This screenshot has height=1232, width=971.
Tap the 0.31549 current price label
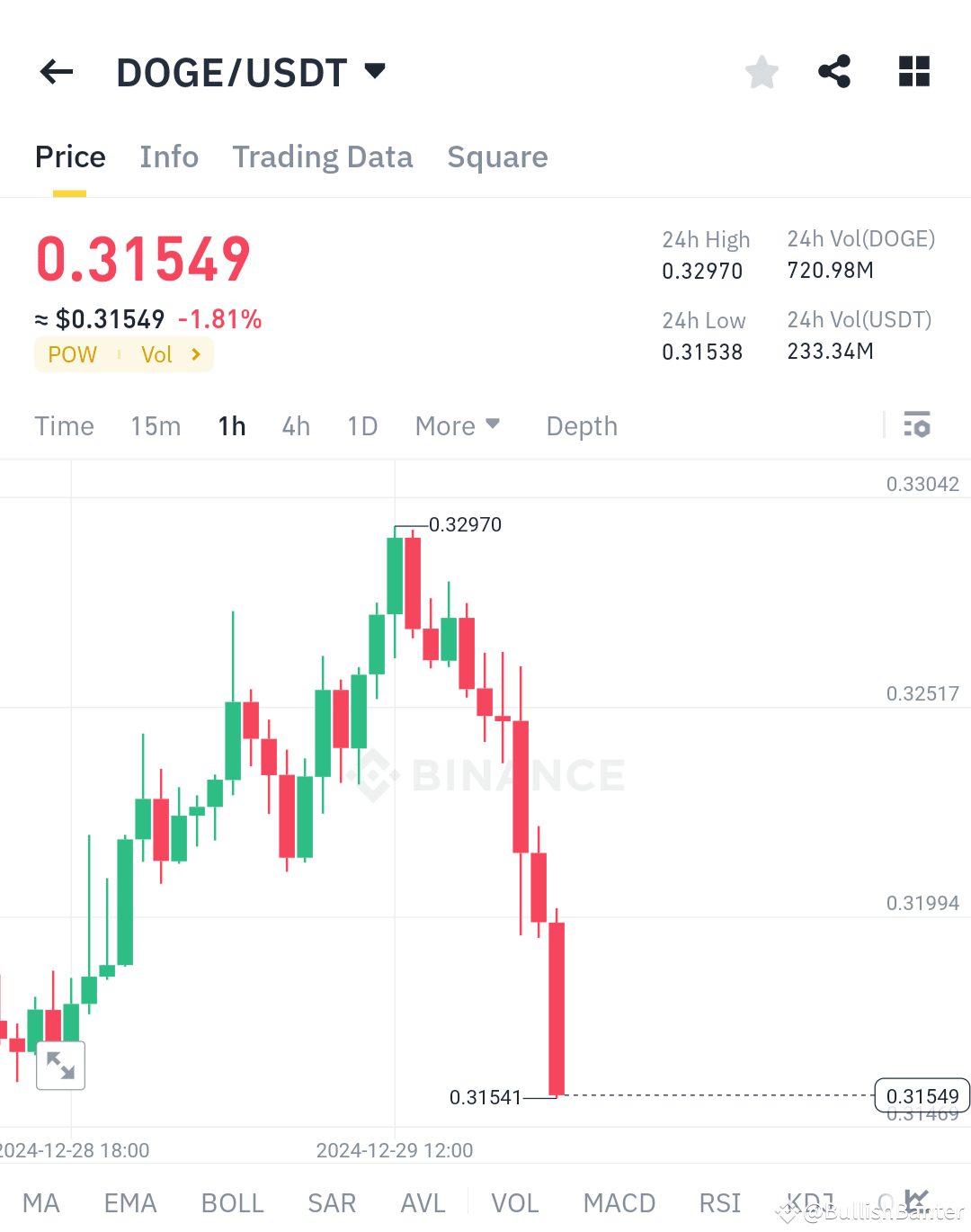click(922, 1096)
